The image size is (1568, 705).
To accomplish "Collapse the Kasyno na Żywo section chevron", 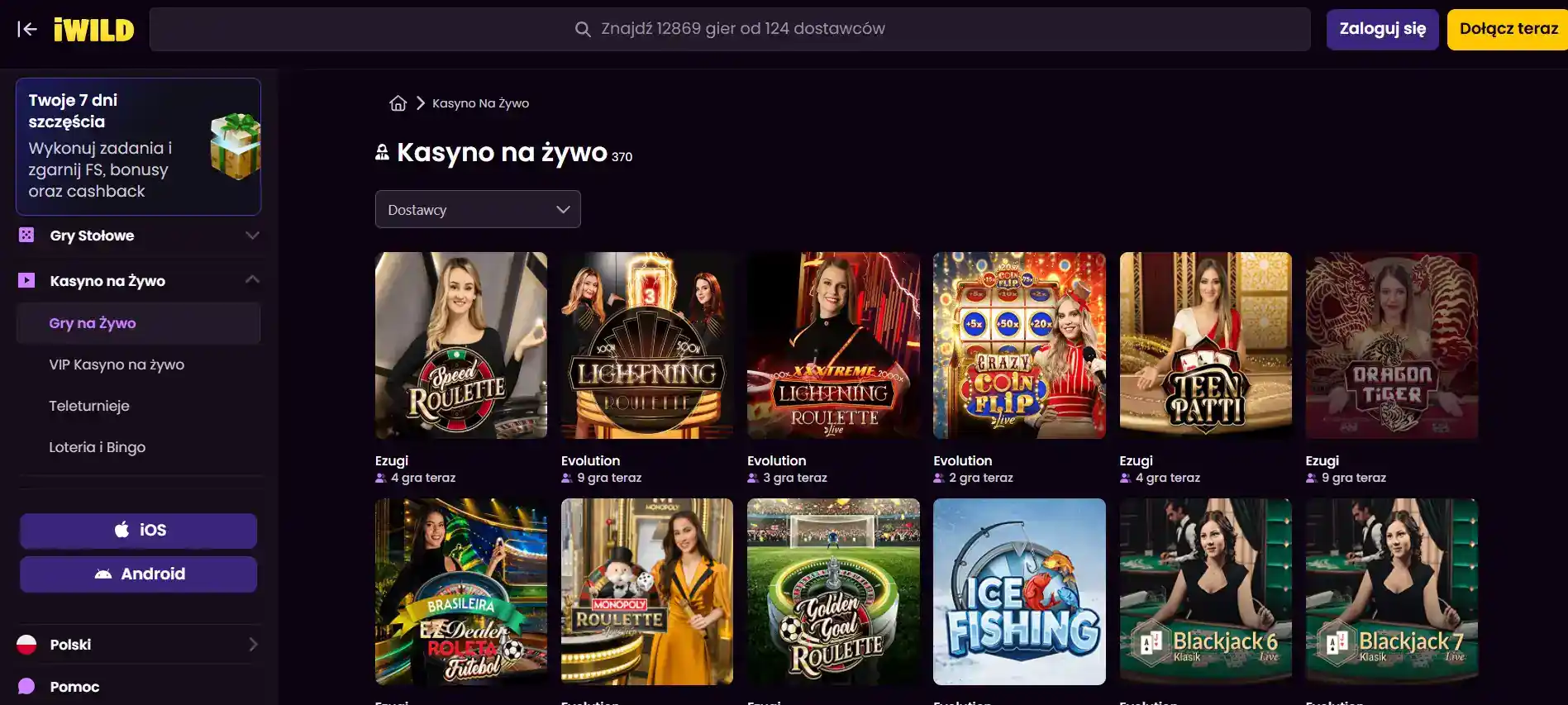I will [252, 280].
